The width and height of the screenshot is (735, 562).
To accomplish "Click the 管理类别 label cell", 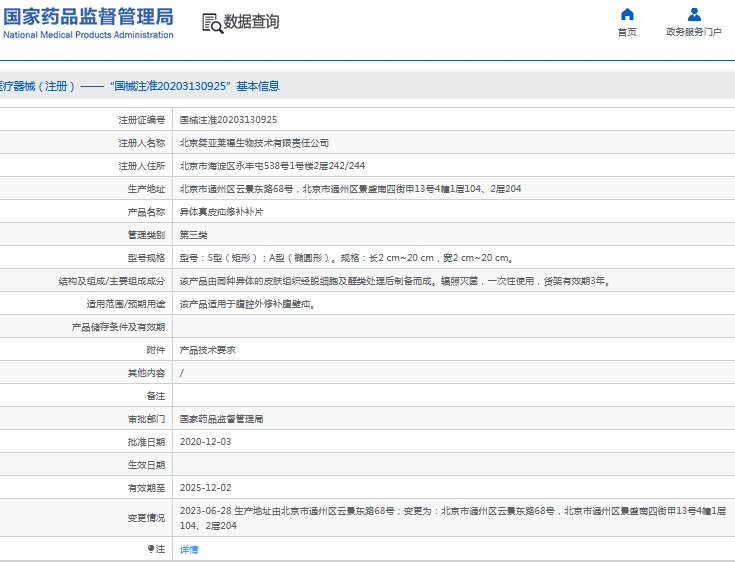I will [x=146, y=235].
